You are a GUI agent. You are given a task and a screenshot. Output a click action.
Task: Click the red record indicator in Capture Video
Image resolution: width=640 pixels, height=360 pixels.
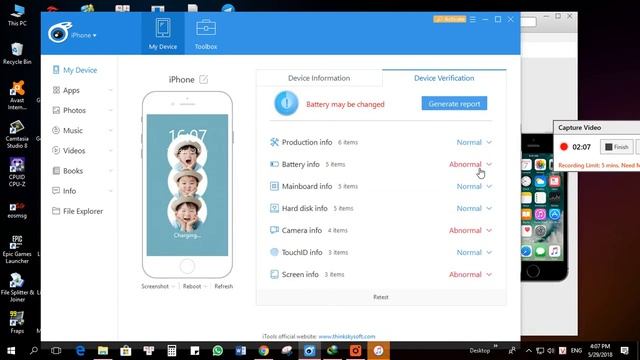[x=564, y=147]
